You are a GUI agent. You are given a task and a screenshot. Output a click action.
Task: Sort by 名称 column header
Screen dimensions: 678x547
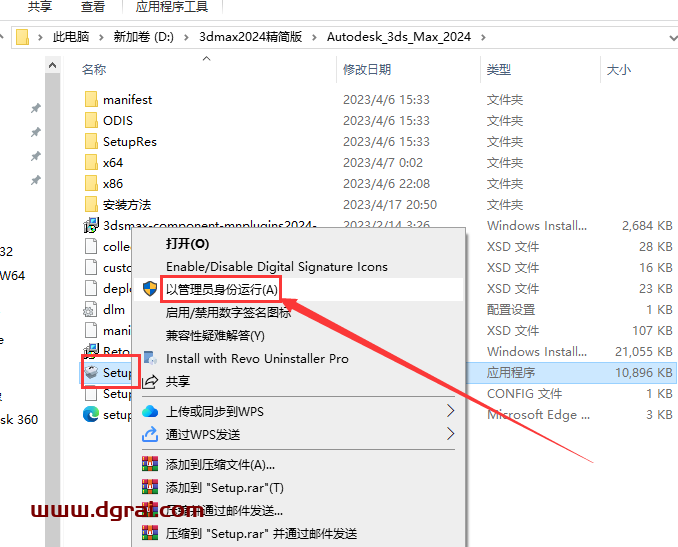[x=94, y=70]
